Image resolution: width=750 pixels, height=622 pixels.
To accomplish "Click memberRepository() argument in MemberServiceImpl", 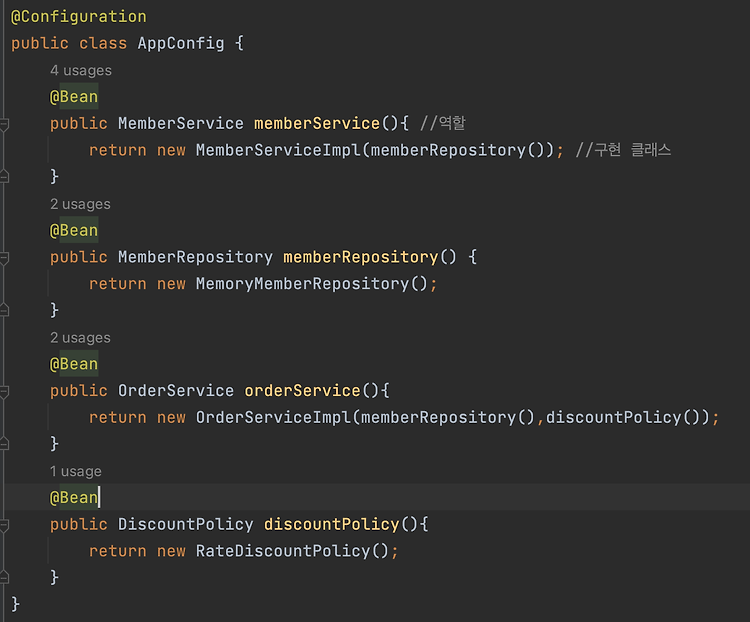I will coord(458,150).
